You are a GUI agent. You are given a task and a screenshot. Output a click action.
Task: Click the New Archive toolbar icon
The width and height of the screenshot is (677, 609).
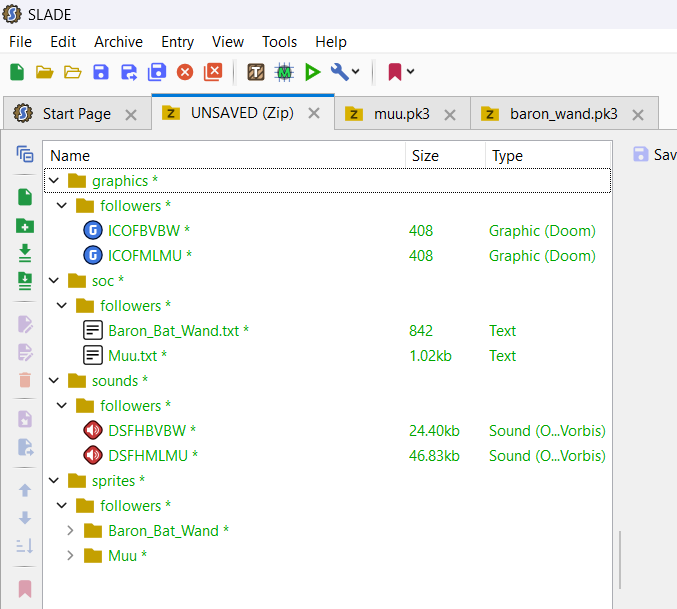click(17, 72)
